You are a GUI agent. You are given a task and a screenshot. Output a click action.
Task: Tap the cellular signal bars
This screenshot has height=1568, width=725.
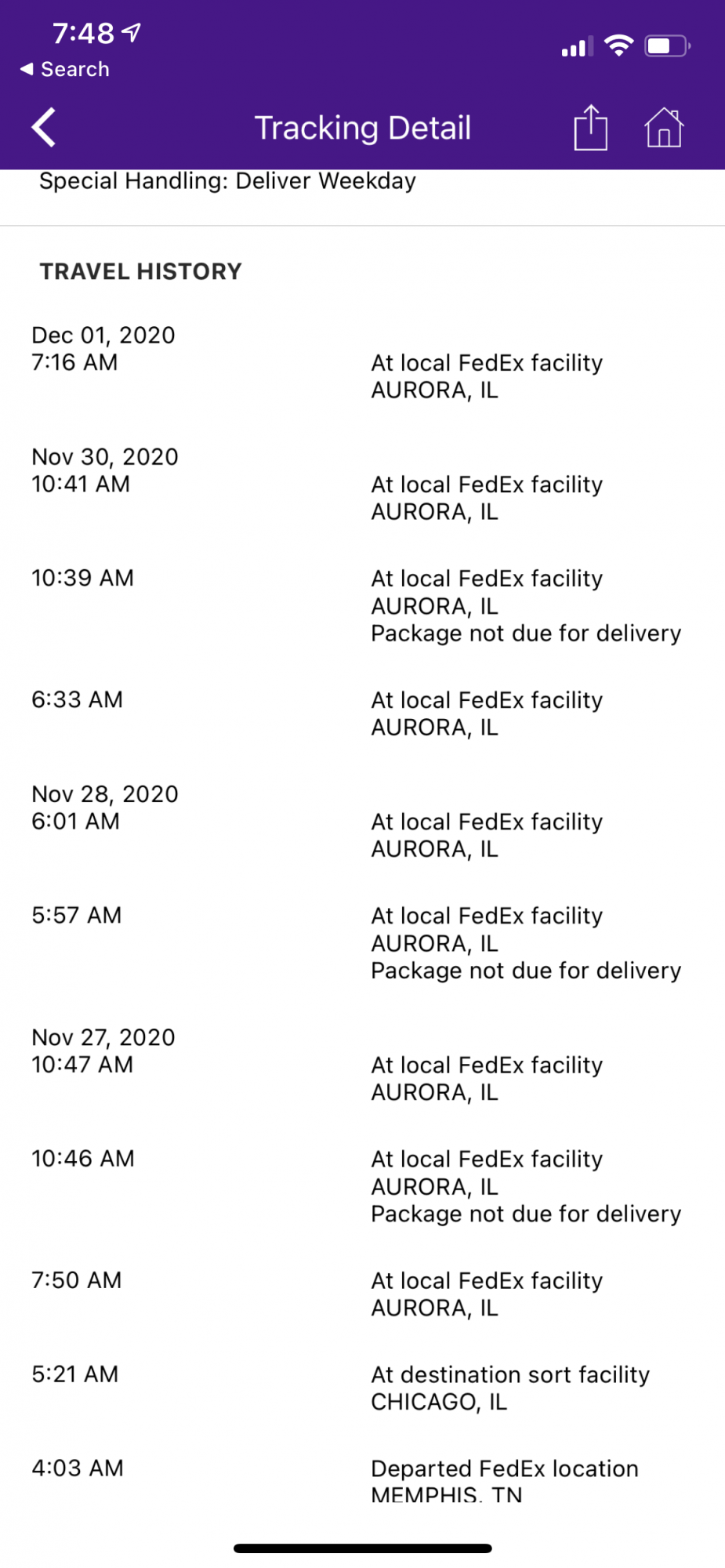pyautogui.click(x=577, y=47)
